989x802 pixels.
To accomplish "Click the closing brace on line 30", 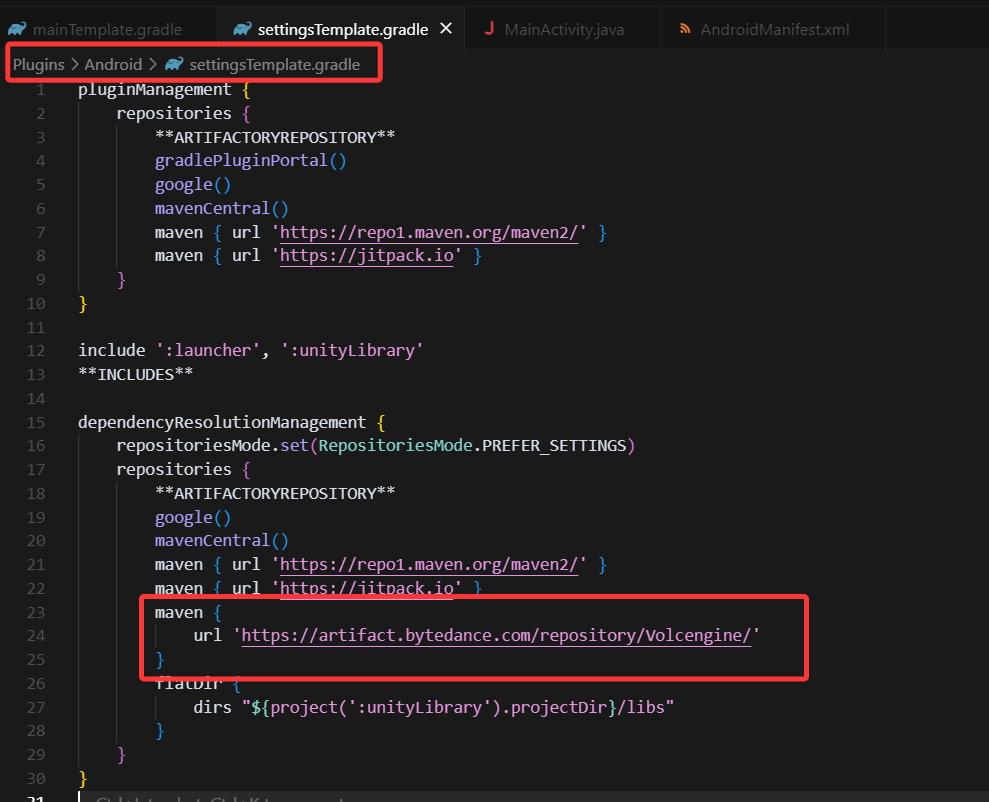I will (x=83, y=779).
